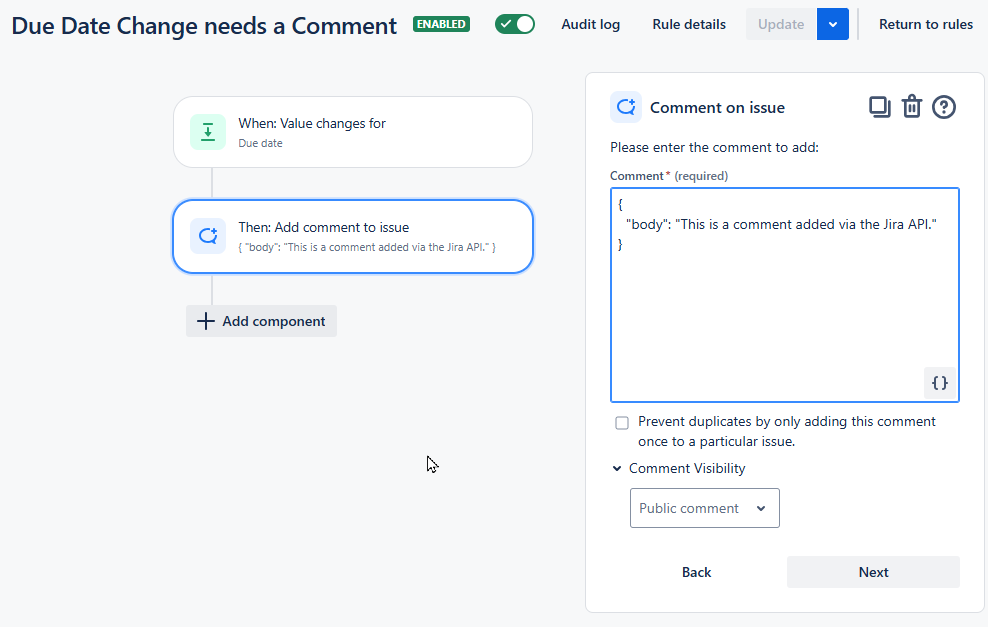This screenshot has height=627, width=988.
Task: Duplicate the Comment on issue component
Action: click(x=880, y=107)
